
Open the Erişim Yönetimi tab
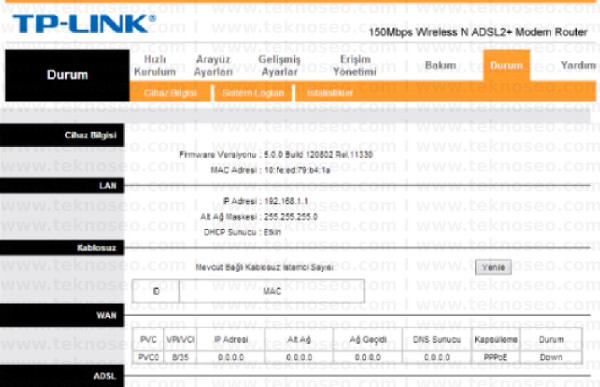[355, 65]
